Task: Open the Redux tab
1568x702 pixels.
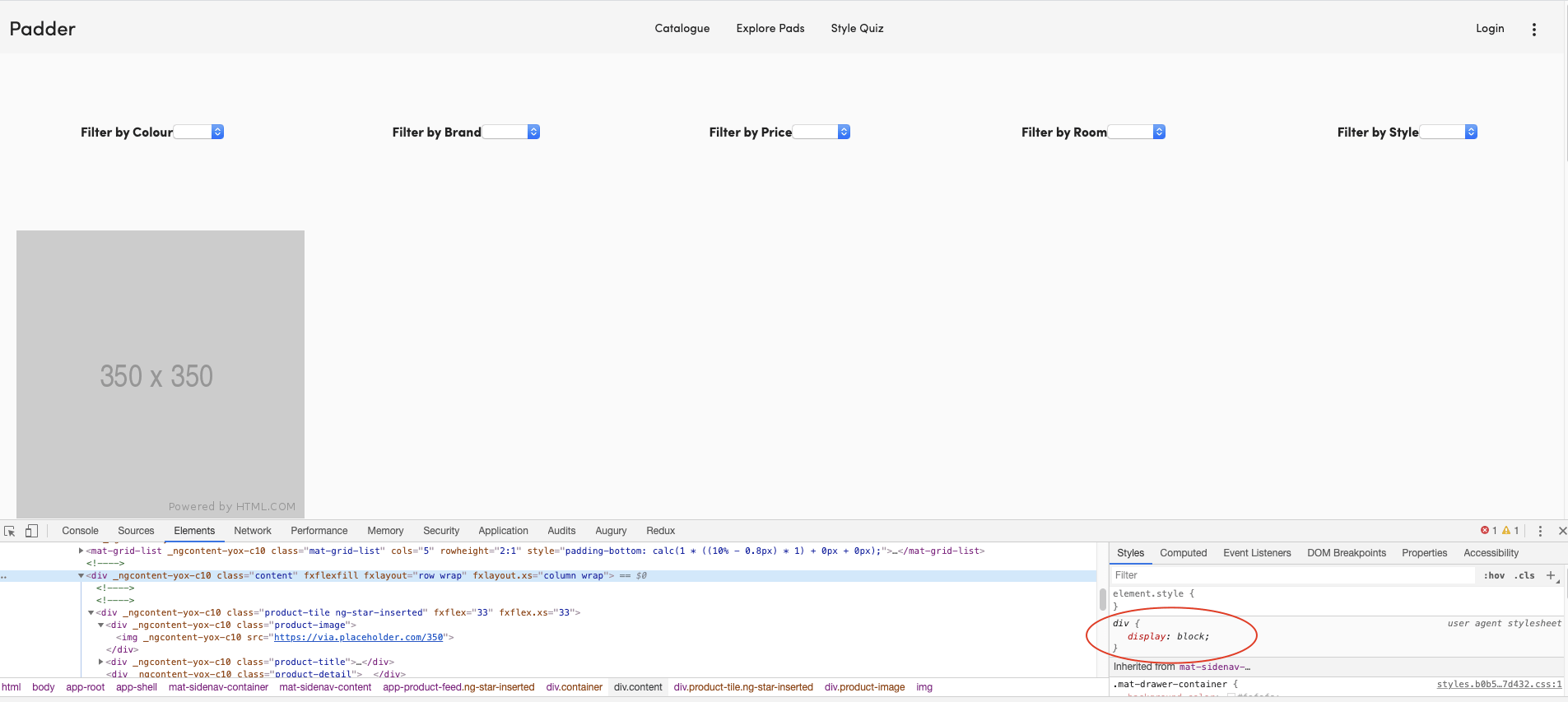Action: pos(661,531)
